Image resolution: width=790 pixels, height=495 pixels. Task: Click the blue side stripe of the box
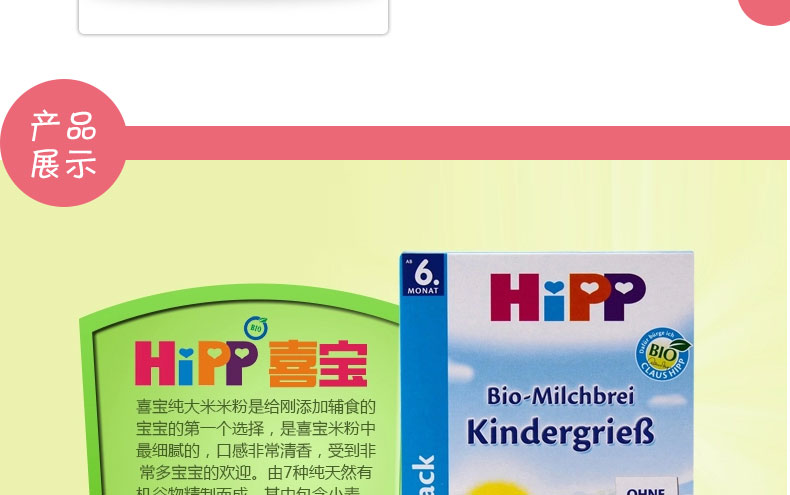click(x=423, y=395)
